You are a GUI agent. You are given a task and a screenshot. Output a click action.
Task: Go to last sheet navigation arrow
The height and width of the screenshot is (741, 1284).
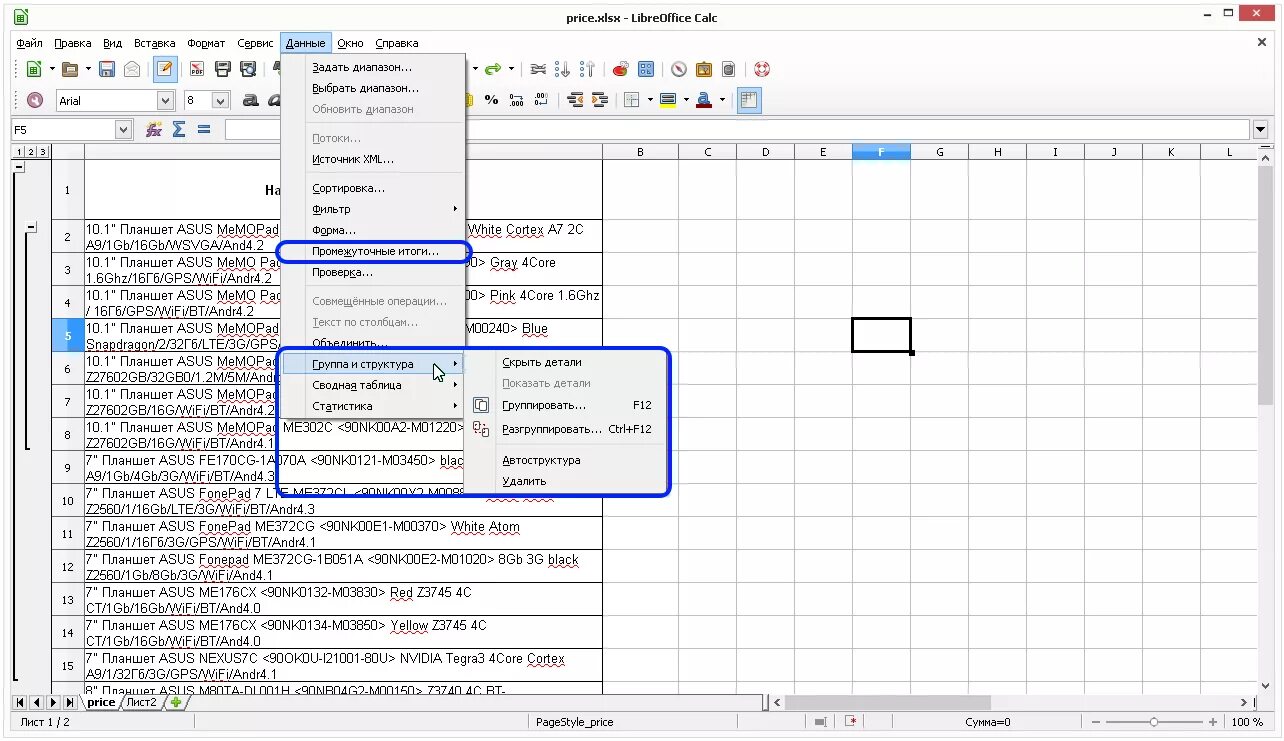[68, 702]
